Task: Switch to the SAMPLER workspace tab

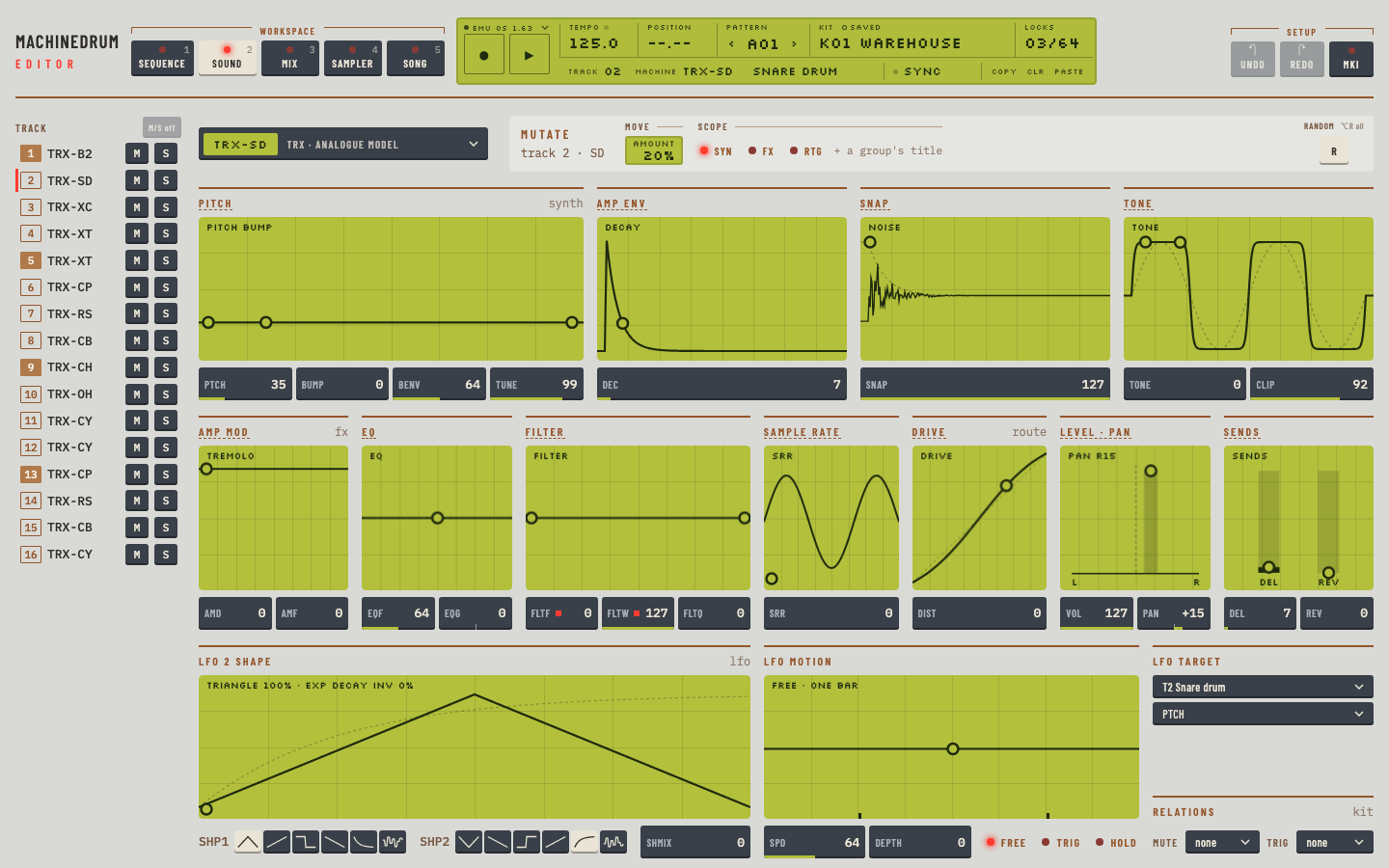Action: click(352, 58)
